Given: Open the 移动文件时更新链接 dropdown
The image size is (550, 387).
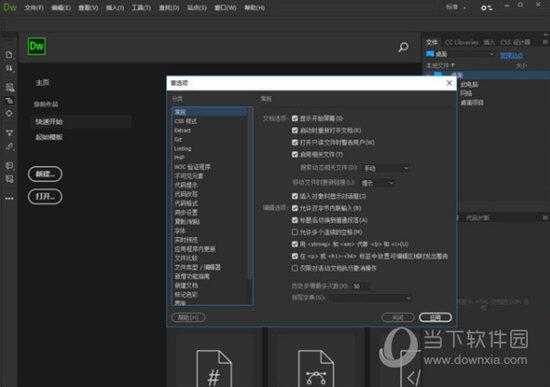Looking at the screenshot, I should tap(378, 183).
